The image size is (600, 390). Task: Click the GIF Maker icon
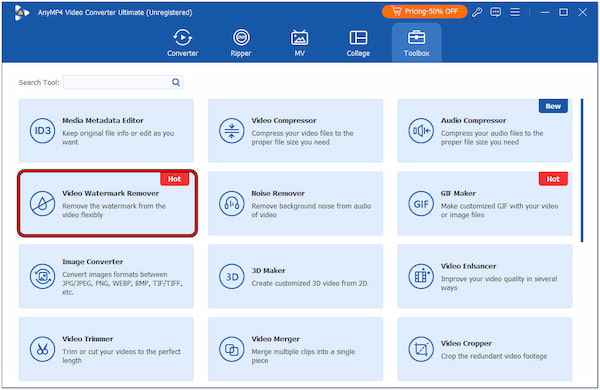[421, 203]
